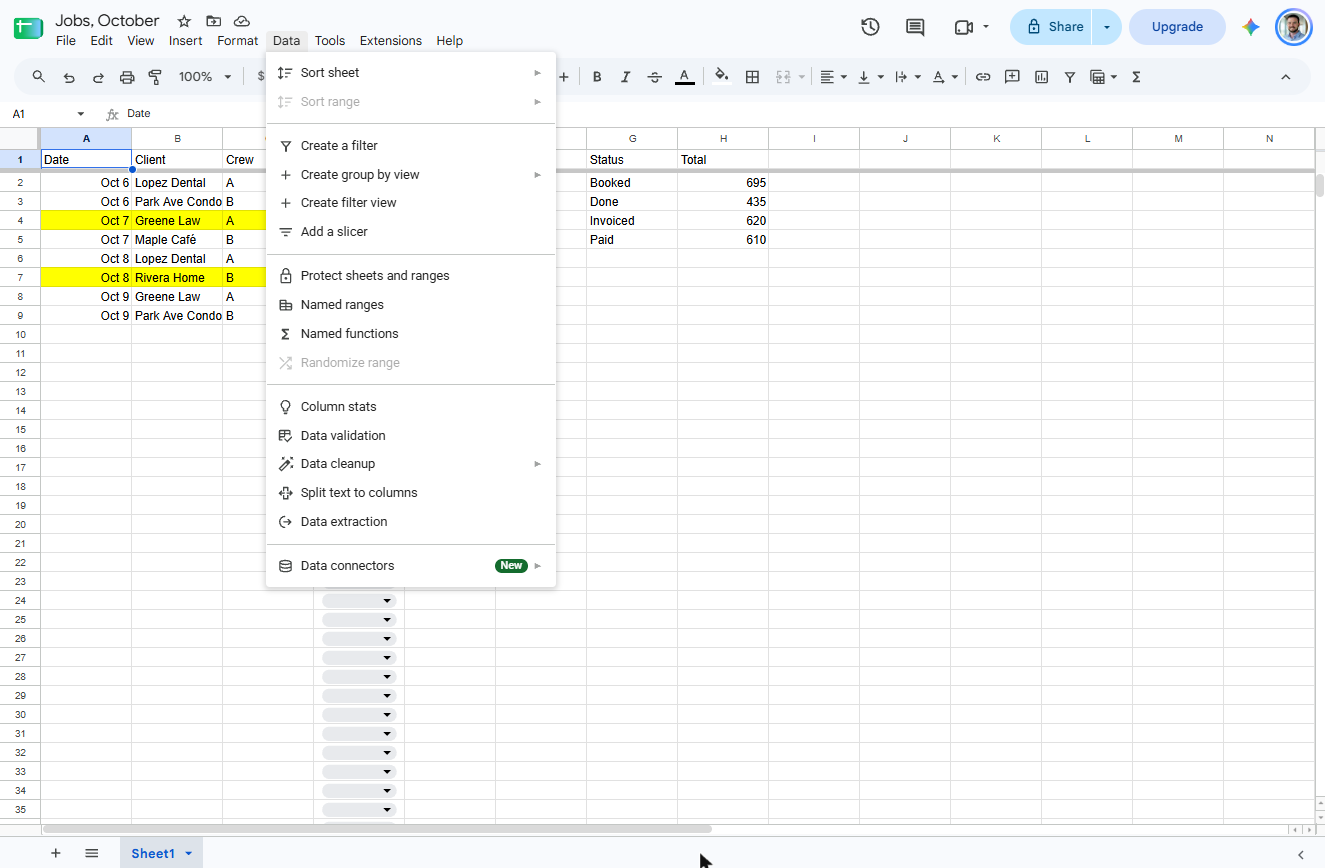Screen dimensions: 1325x868
Task: Click the funnel filter icon in toolbar
Action: [1070, 77]
